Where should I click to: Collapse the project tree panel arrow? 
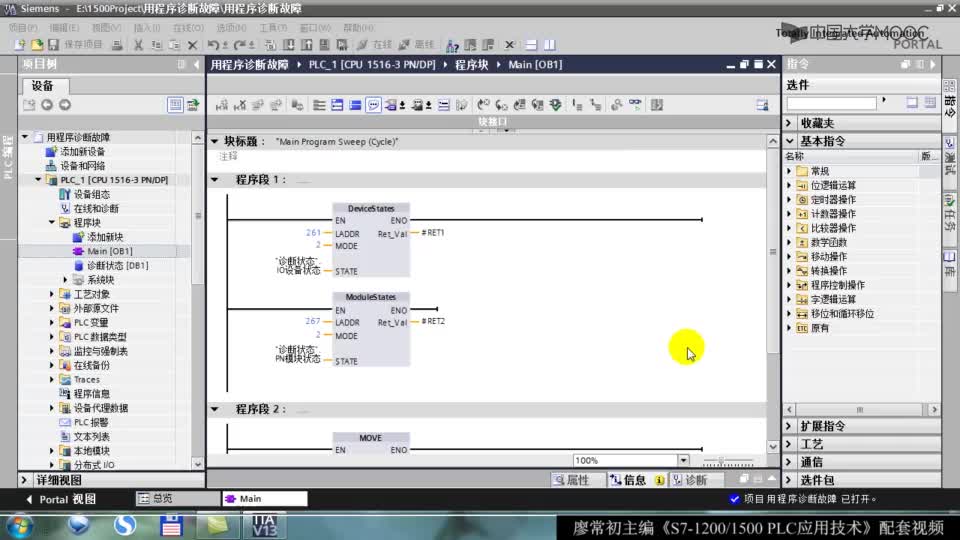(196, 64)
